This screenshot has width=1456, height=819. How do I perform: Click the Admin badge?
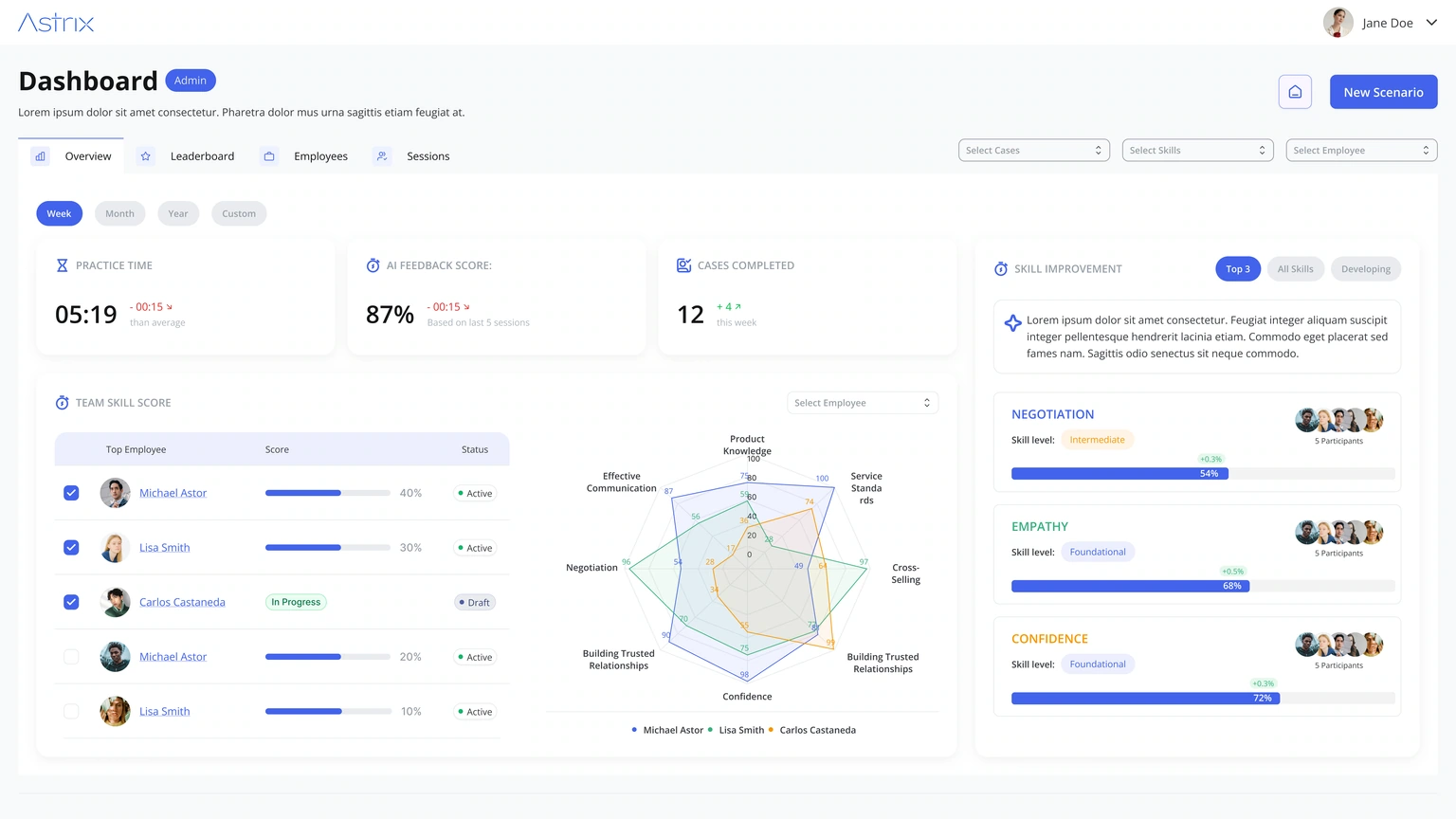(191, 81)
